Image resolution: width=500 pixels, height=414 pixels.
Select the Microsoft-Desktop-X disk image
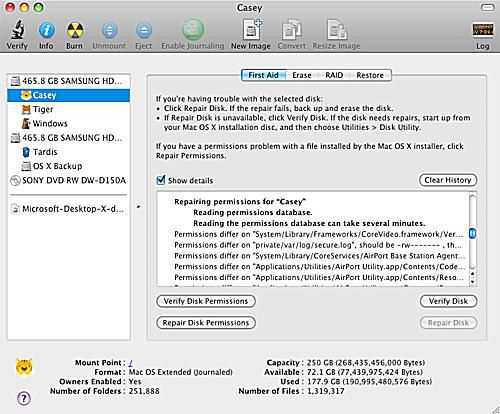(68, 209)
